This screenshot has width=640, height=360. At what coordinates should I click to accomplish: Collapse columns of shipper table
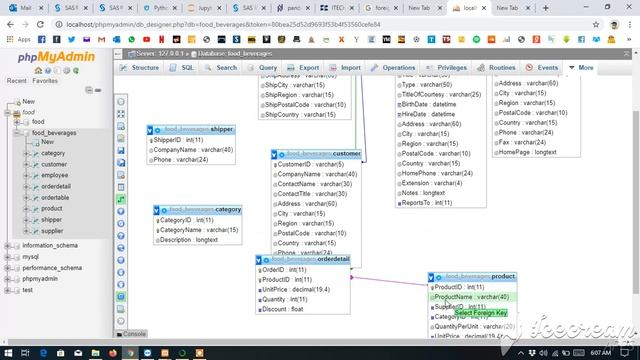point(150,130)
